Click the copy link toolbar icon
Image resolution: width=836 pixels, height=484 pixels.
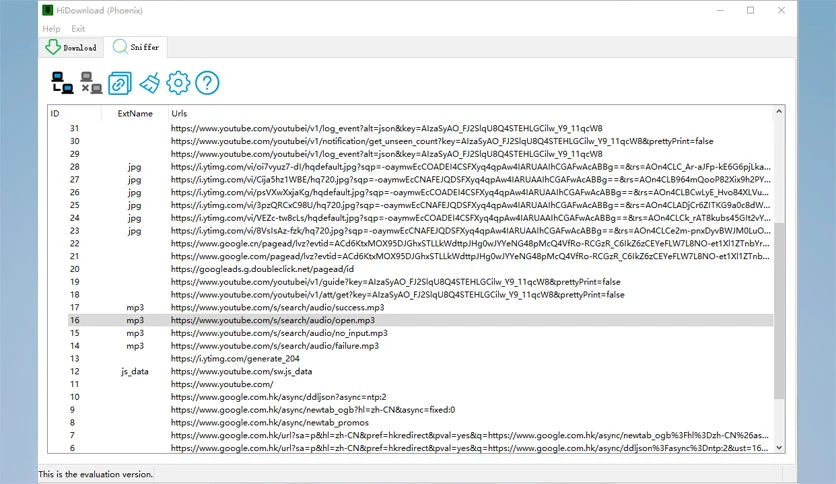[x=120, y=84]
